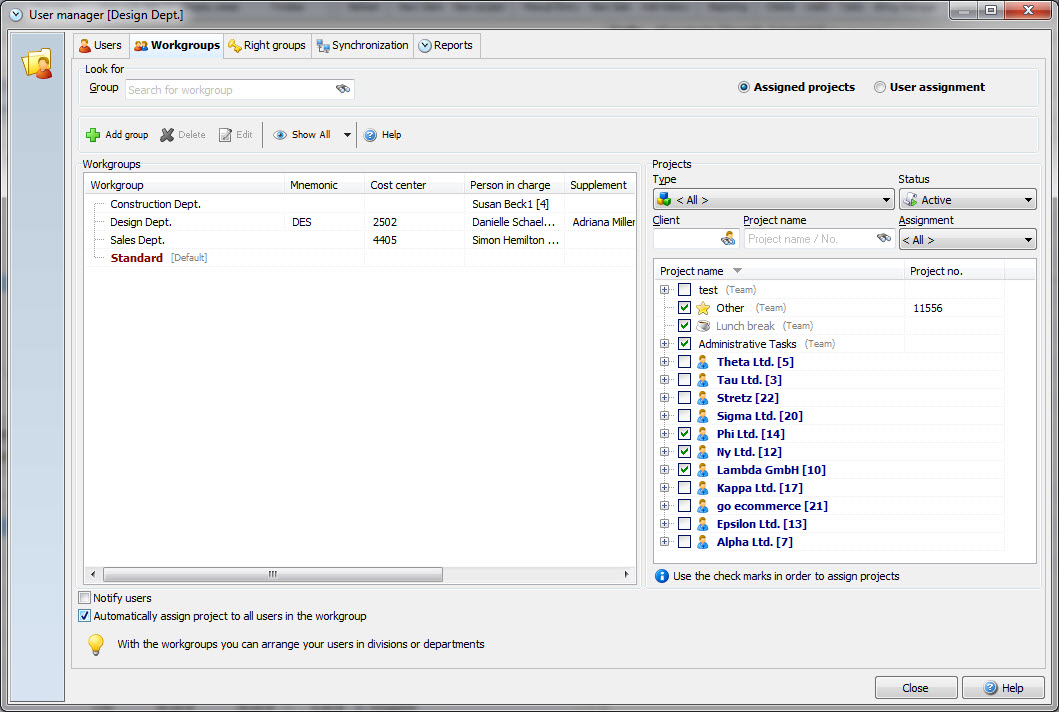Click the toolbar Help question mark icon
Image resolution: width=1059 pixels, height=712 pixels.
(370, 135)
